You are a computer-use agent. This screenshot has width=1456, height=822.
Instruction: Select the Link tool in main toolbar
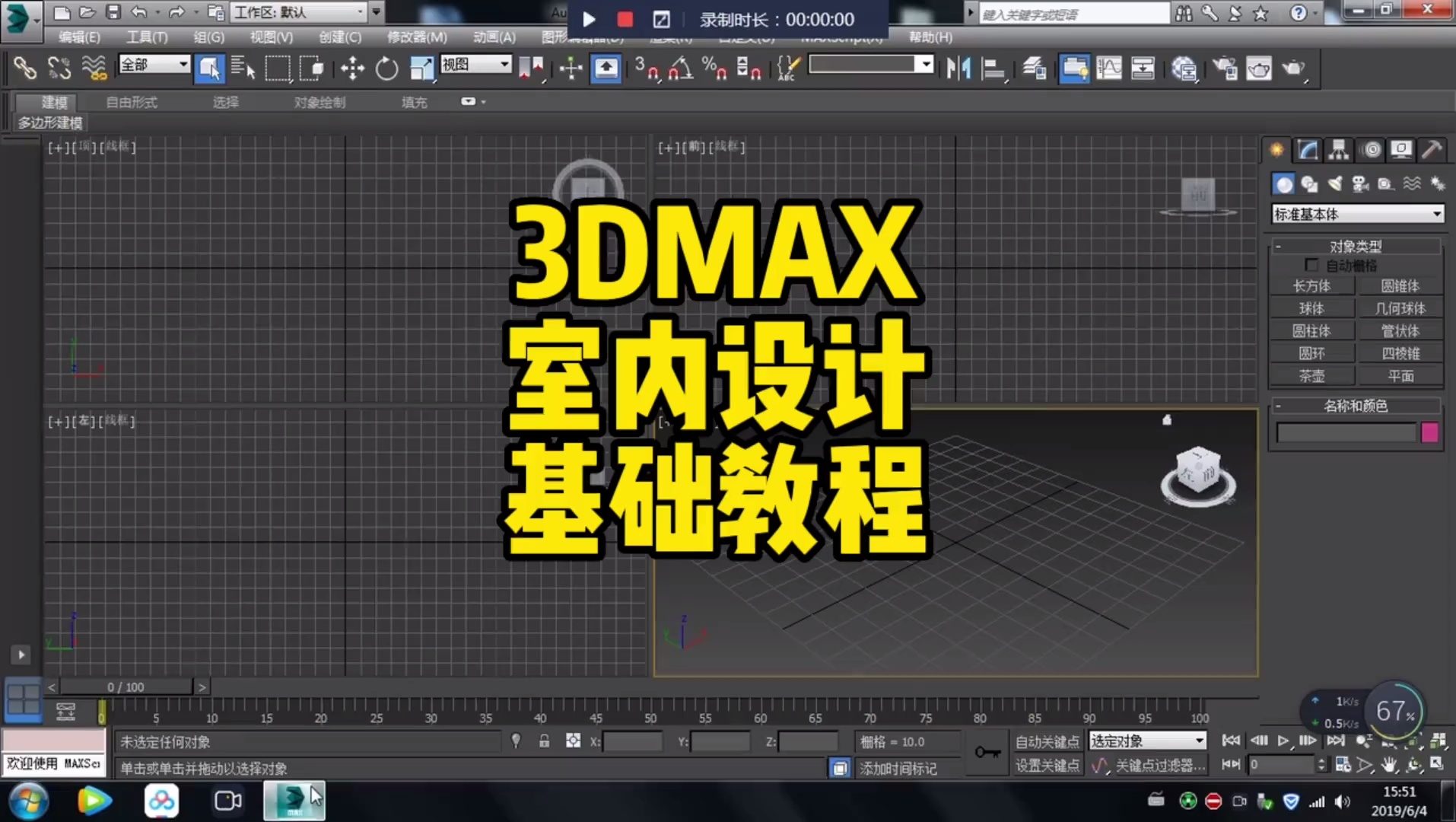[24, 68]
